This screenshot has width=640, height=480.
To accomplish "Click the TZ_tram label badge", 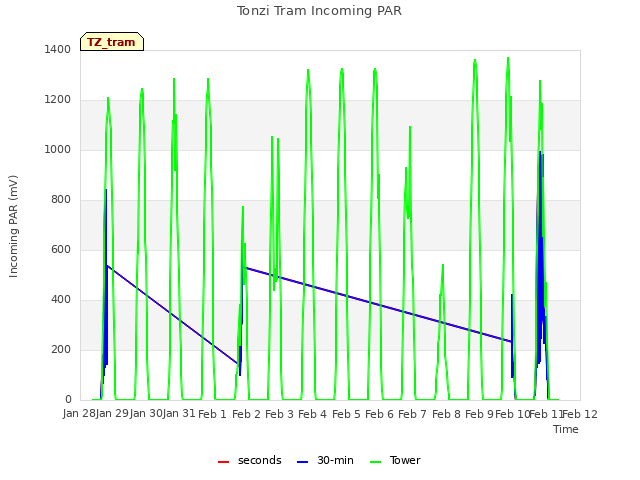I will click(112, 42).
